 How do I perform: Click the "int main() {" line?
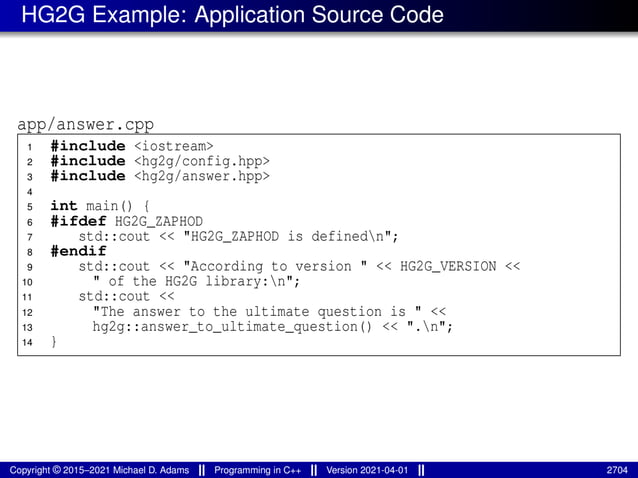100,206
